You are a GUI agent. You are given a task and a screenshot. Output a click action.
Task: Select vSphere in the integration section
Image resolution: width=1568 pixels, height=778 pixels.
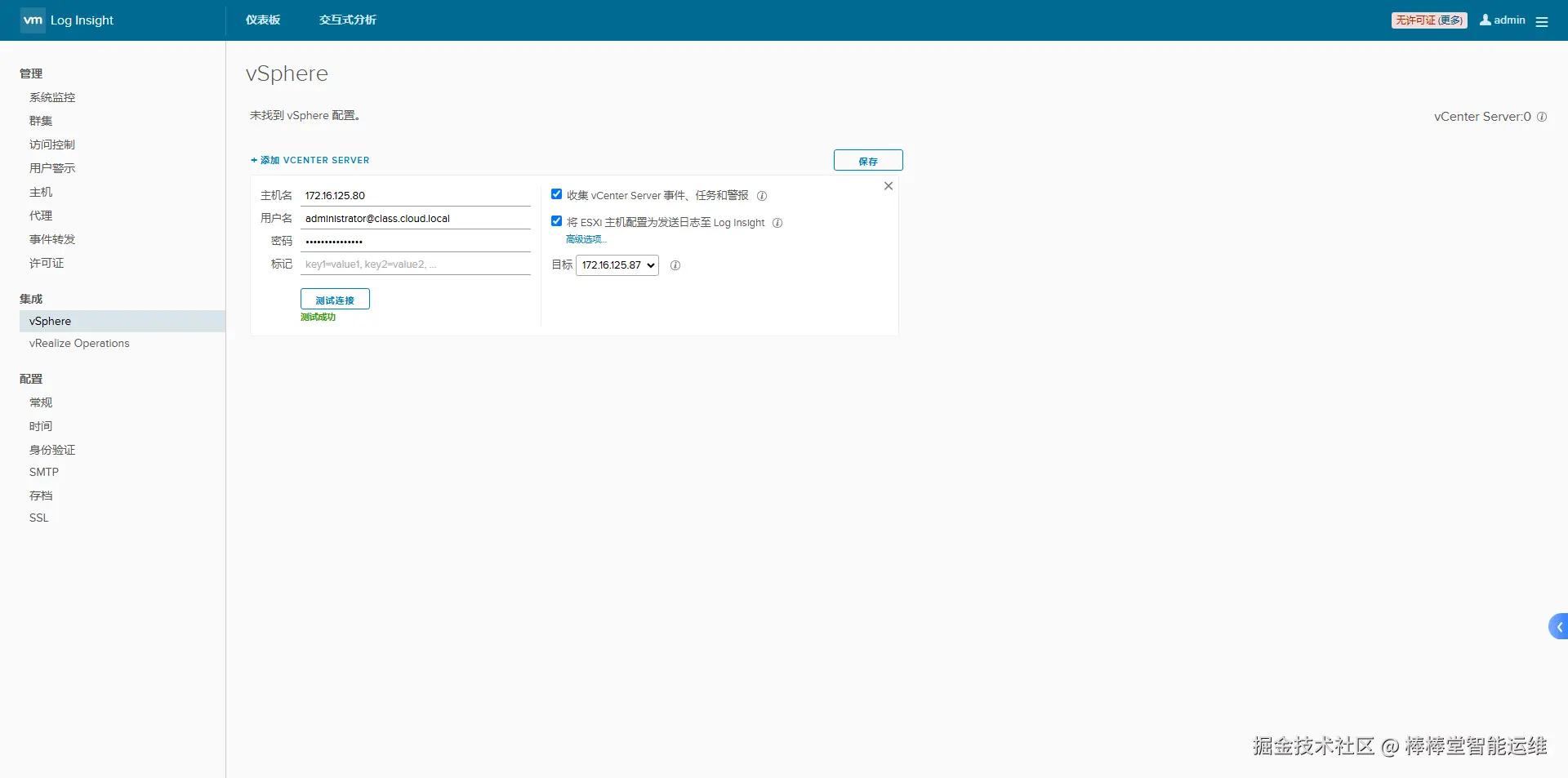122,321
